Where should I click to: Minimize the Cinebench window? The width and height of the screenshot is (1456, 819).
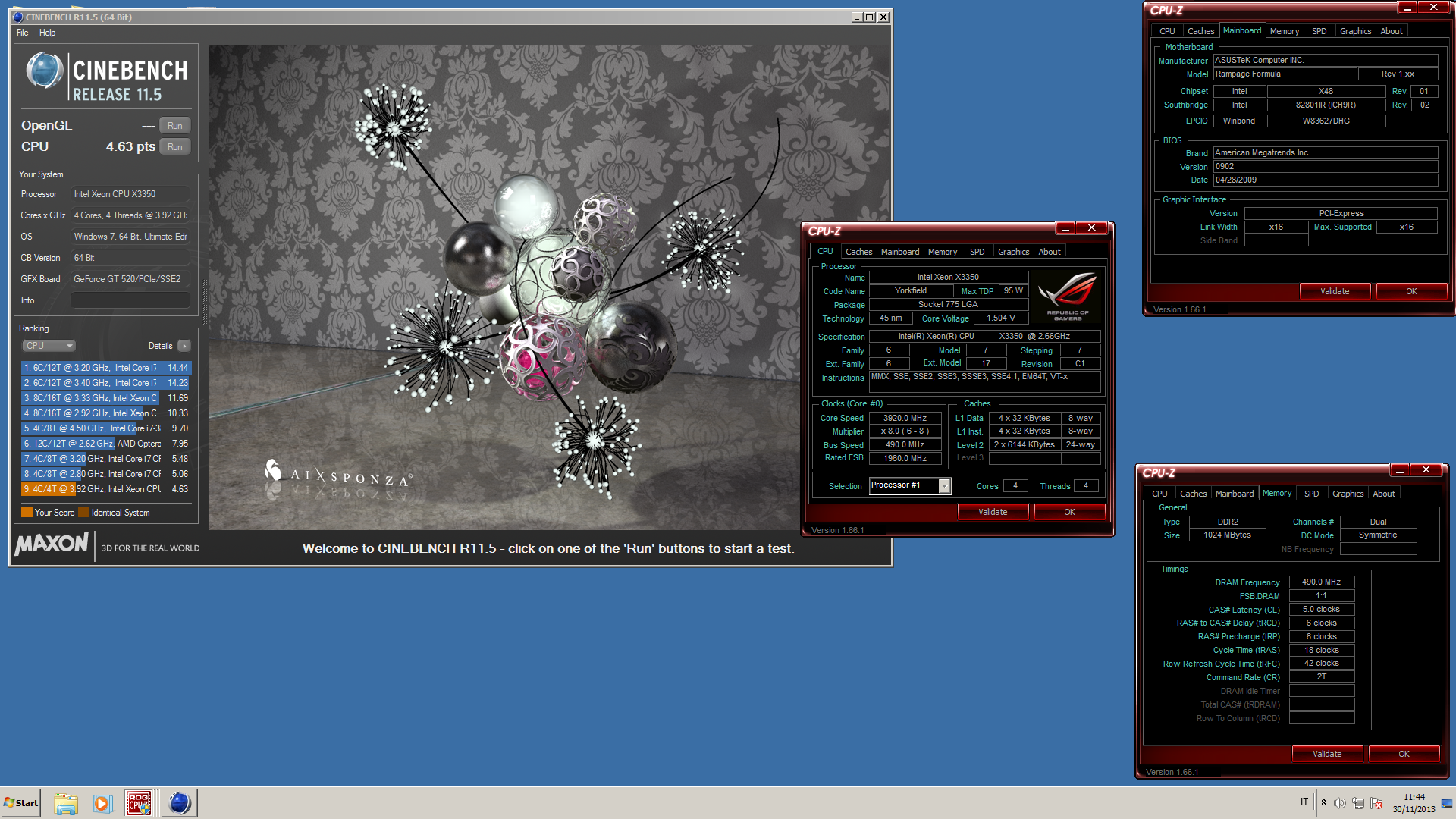(x=855, y=17)
